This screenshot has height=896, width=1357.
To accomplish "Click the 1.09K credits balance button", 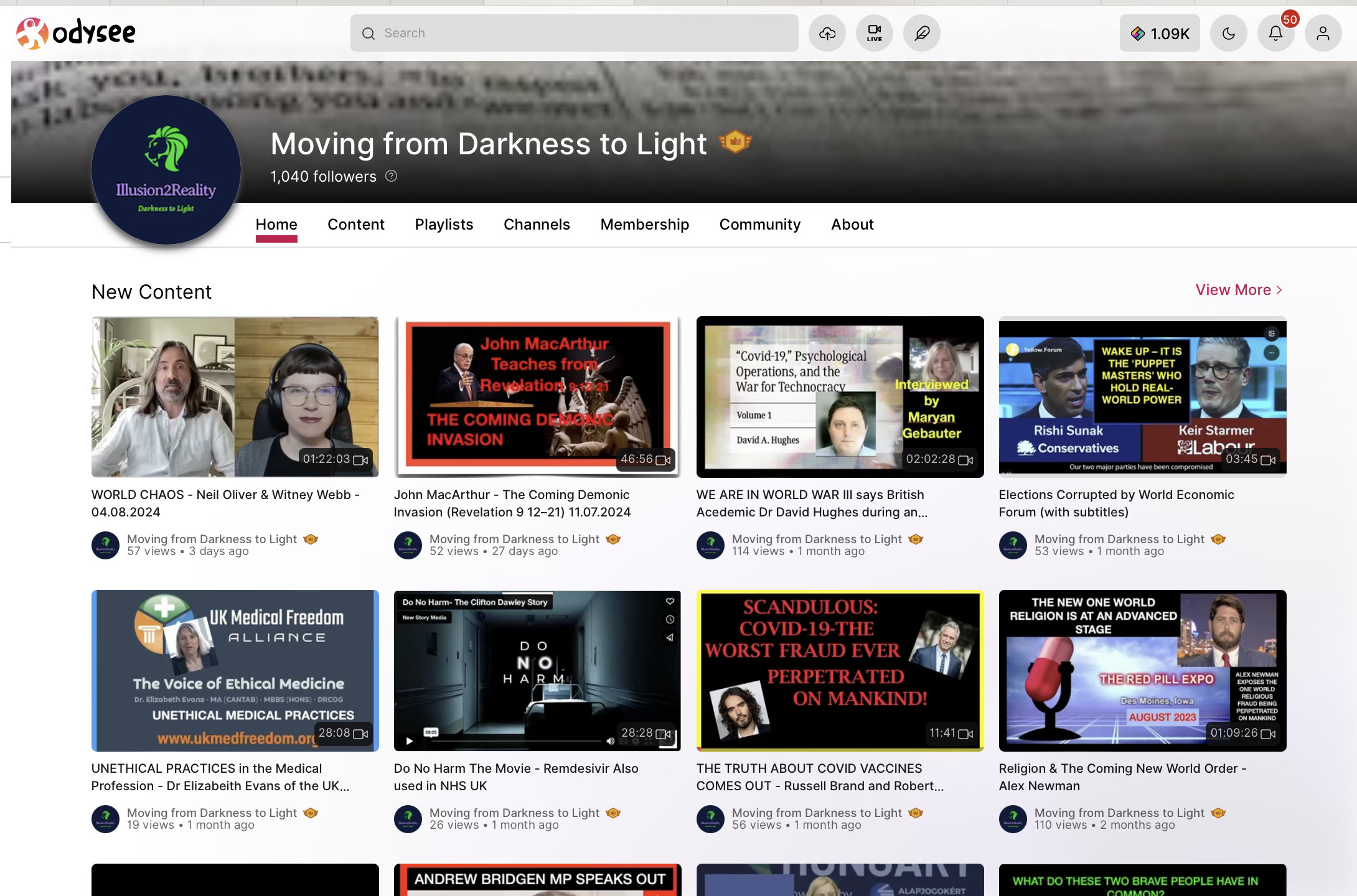I will pos(1159,33).
